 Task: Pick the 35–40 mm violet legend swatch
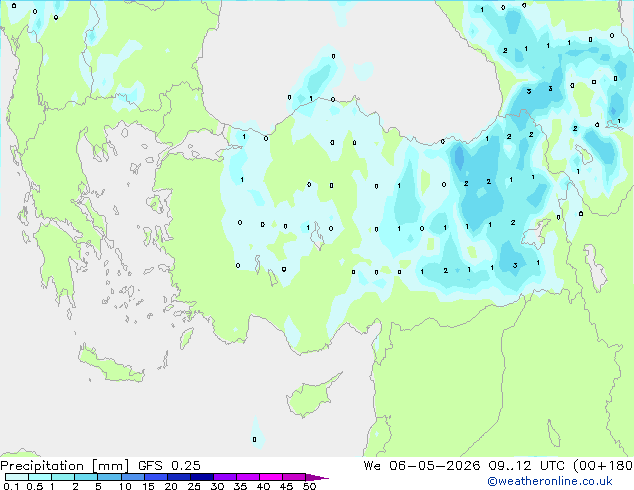(x=248, y=477)
